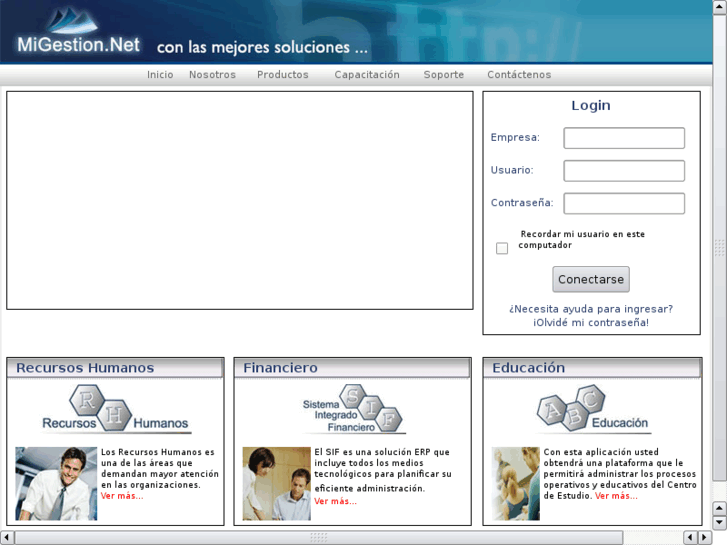Click the smiling businessman photo
This screenshot has width=727, height=545.
point(56,483)
